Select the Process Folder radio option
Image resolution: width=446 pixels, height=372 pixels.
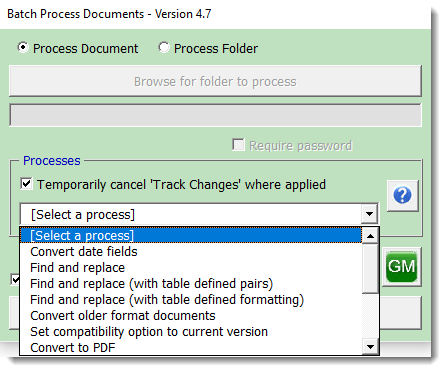tap(164, 48)
